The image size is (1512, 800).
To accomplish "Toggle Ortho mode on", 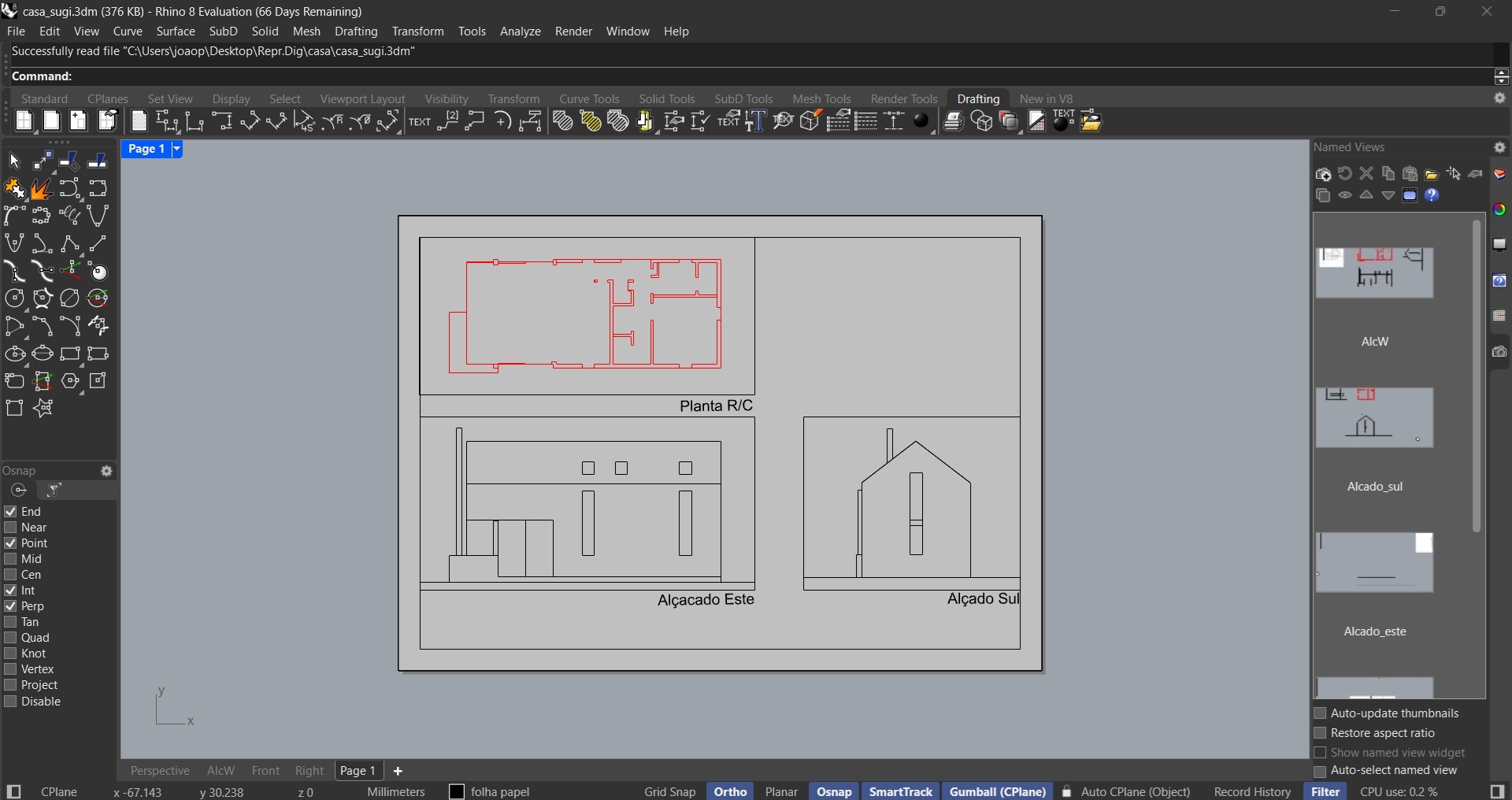I will (x=729, y=791).
